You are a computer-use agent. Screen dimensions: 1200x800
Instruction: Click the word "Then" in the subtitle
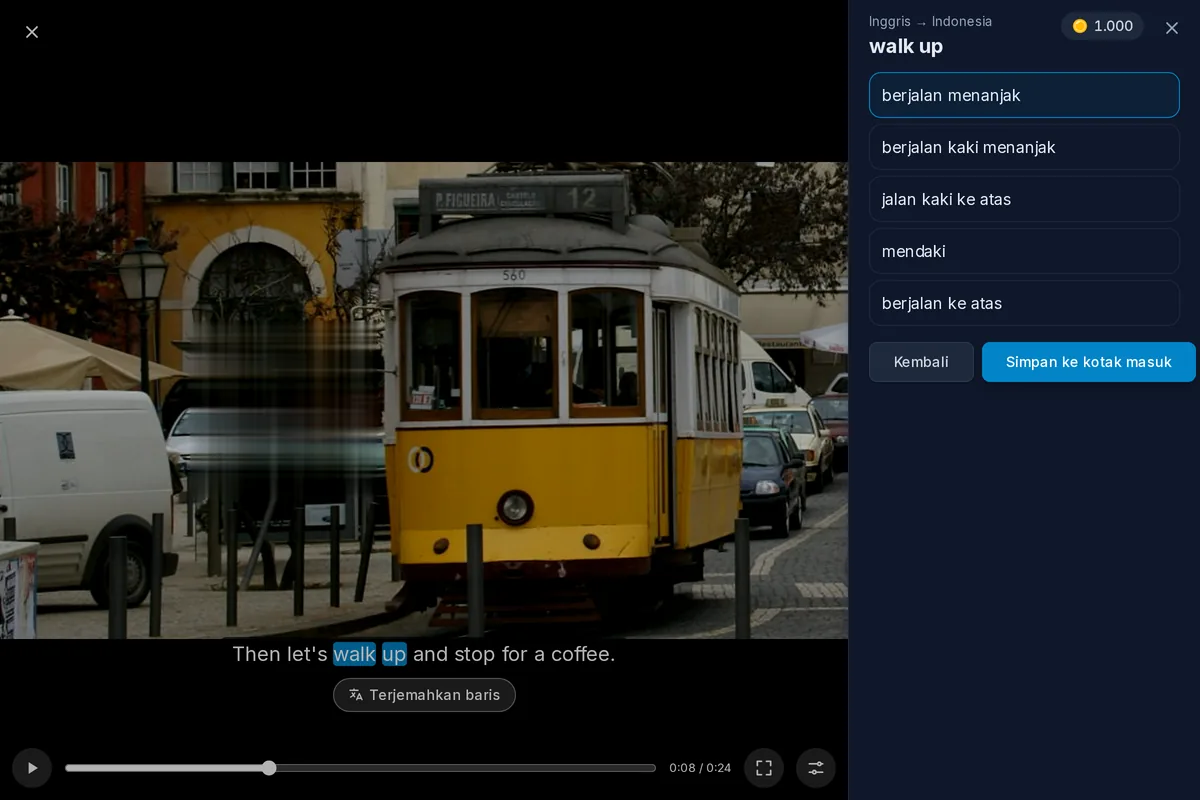click(x=256, y=654)
